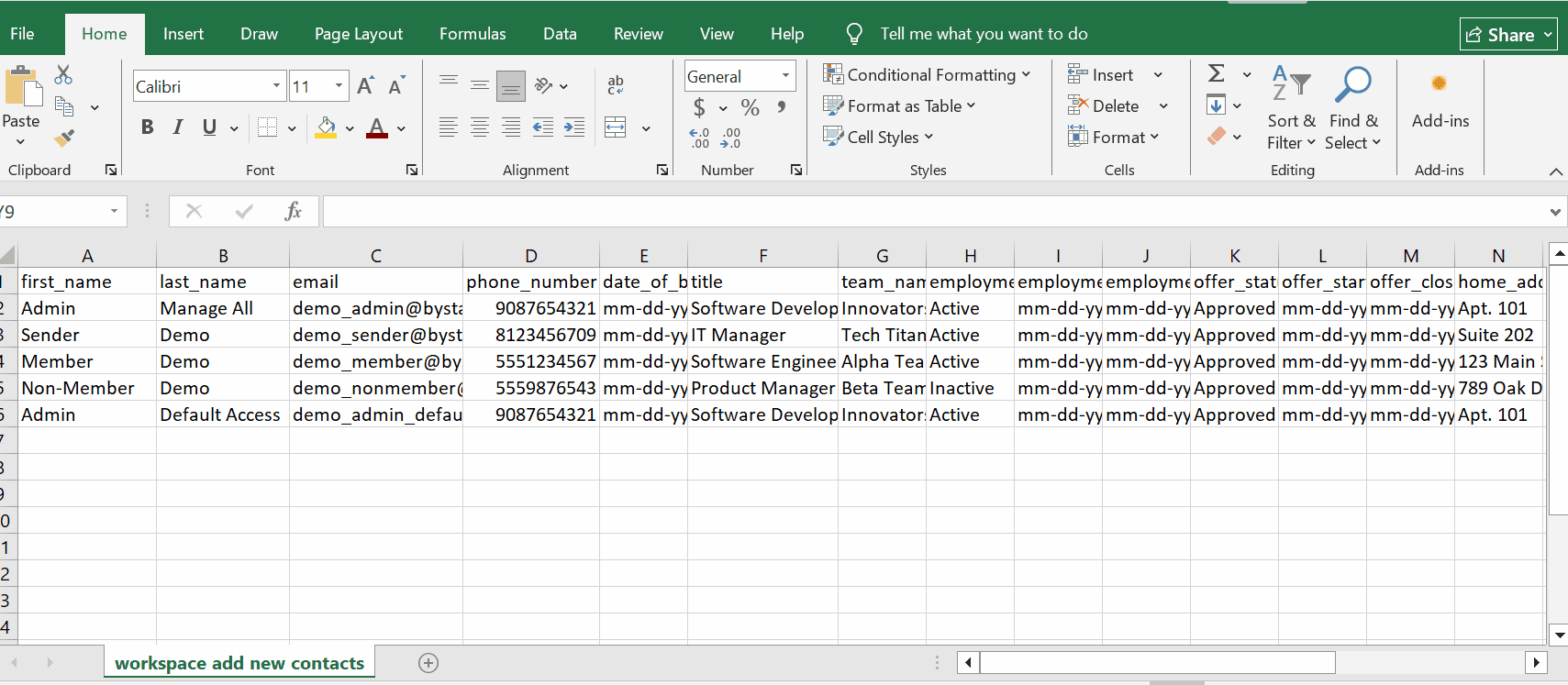Toggle Align Left
Screen dimensions: 1568x685
pos(449,127)
